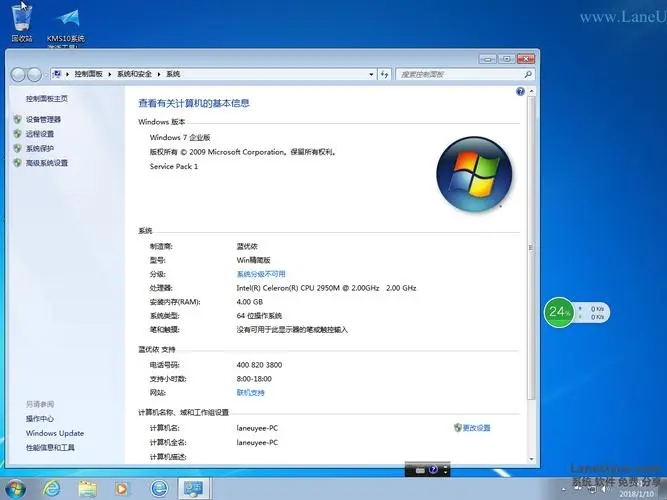Click the search magnifier icon
The height and width of the screenshot is (500, 667).
point(528,74)
